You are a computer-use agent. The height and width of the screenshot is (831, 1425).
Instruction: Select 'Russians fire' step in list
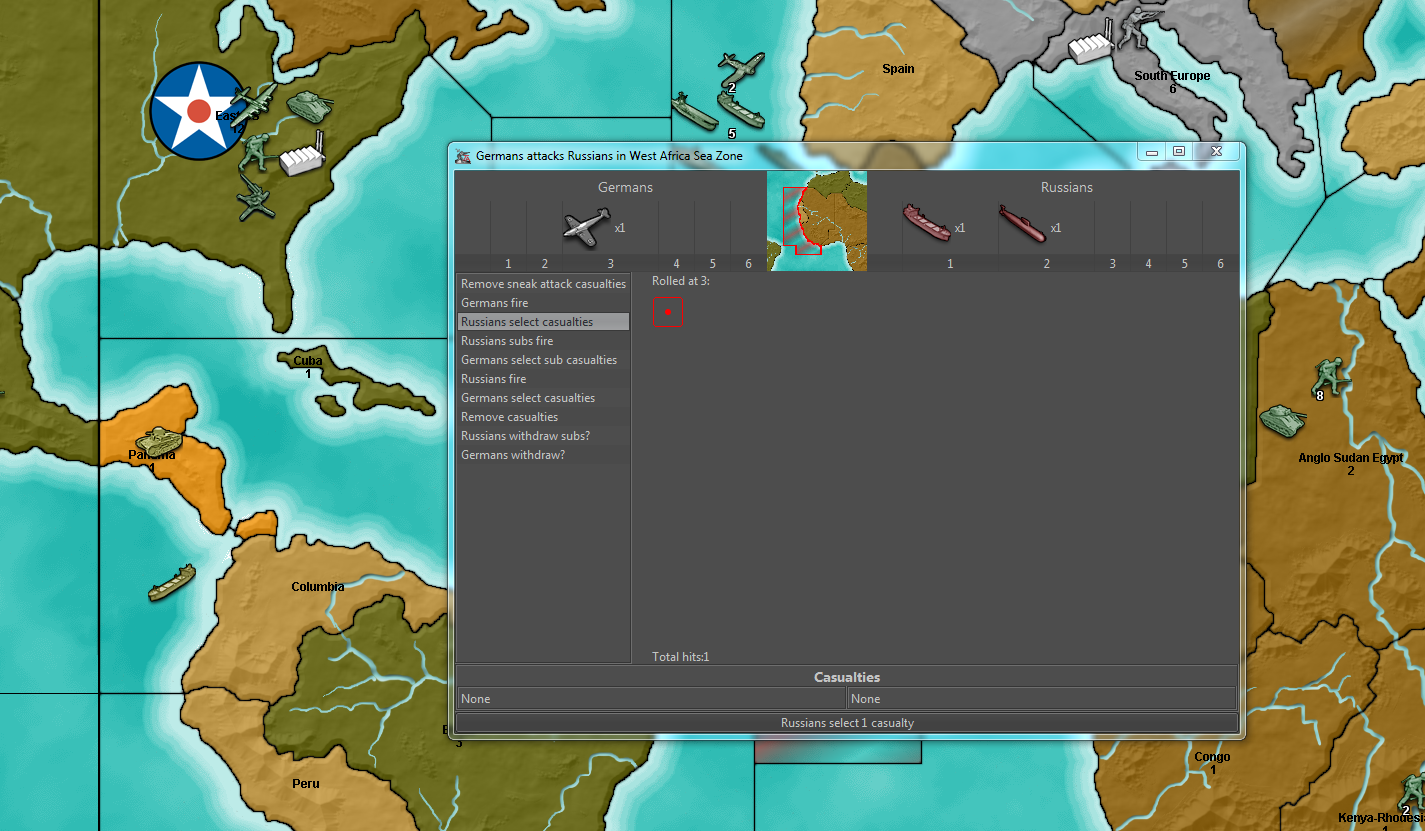(543, 379)
